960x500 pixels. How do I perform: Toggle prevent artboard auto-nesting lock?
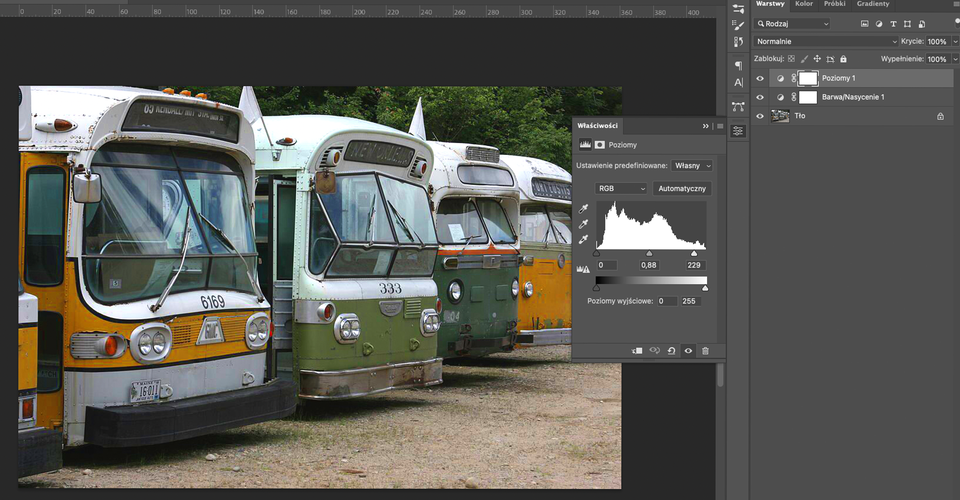(x=830, y=59)
